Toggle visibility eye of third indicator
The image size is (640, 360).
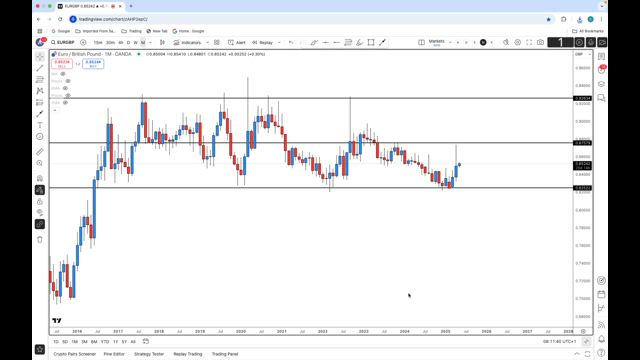[x=65, y=88]
